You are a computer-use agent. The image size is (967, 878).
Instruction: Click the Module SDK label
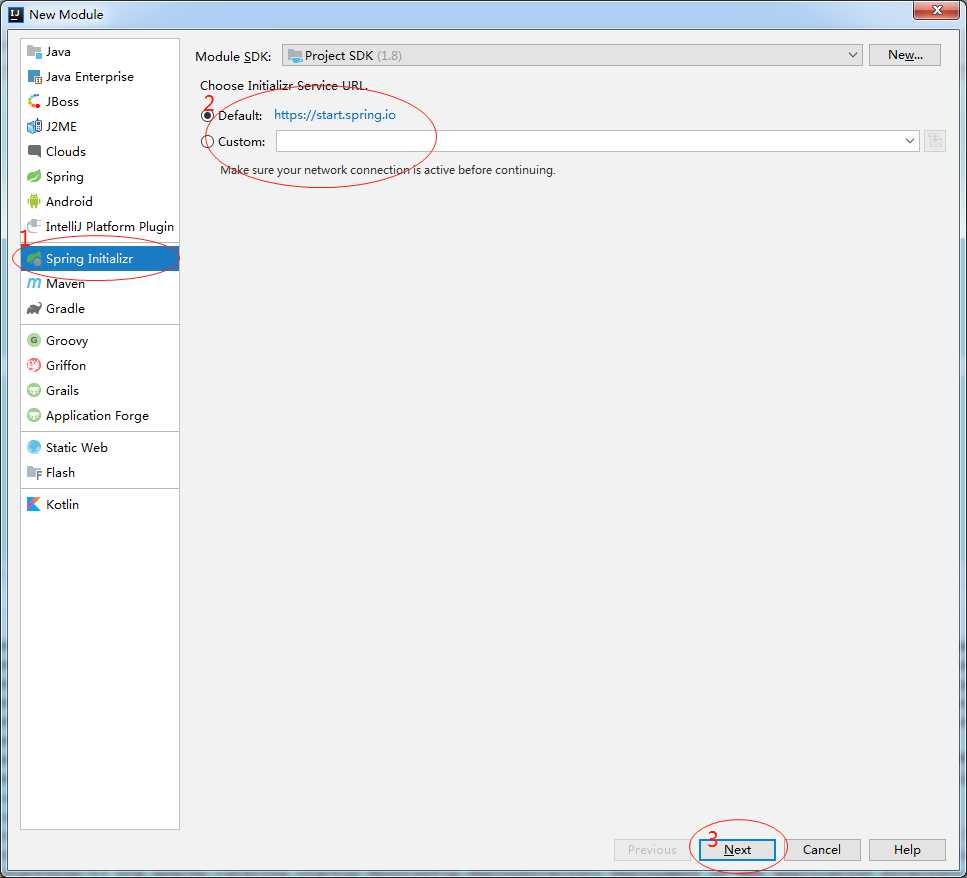233,56
